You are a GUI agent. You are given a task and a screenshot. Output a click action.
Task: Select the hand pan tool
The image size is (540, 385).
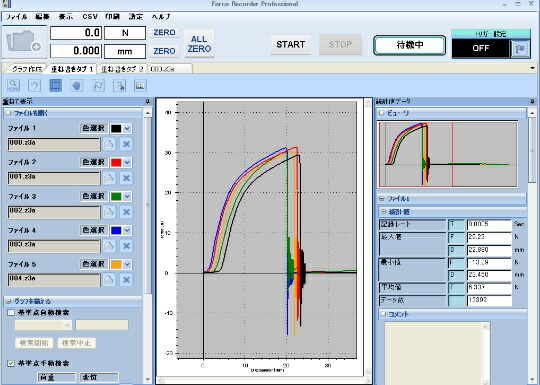tap(77, 85)
